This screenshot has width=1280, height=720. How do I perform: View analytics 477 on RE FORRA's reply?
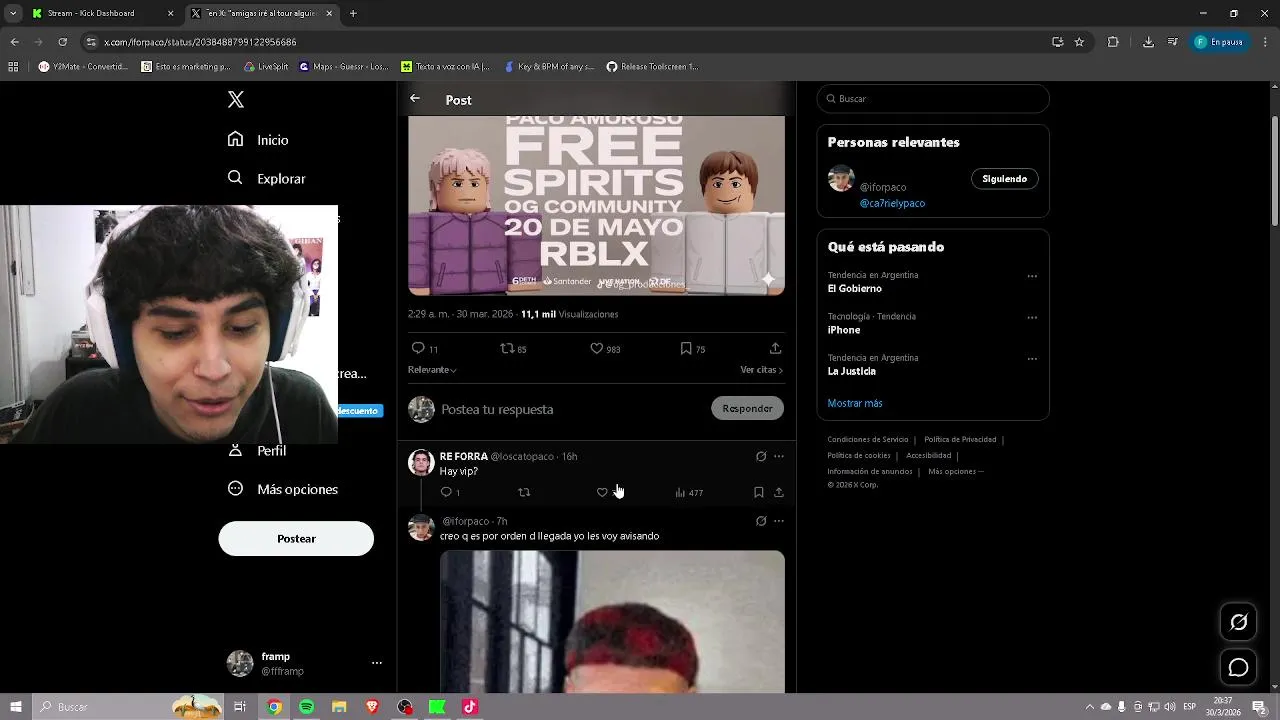click(x=689, y=492)
